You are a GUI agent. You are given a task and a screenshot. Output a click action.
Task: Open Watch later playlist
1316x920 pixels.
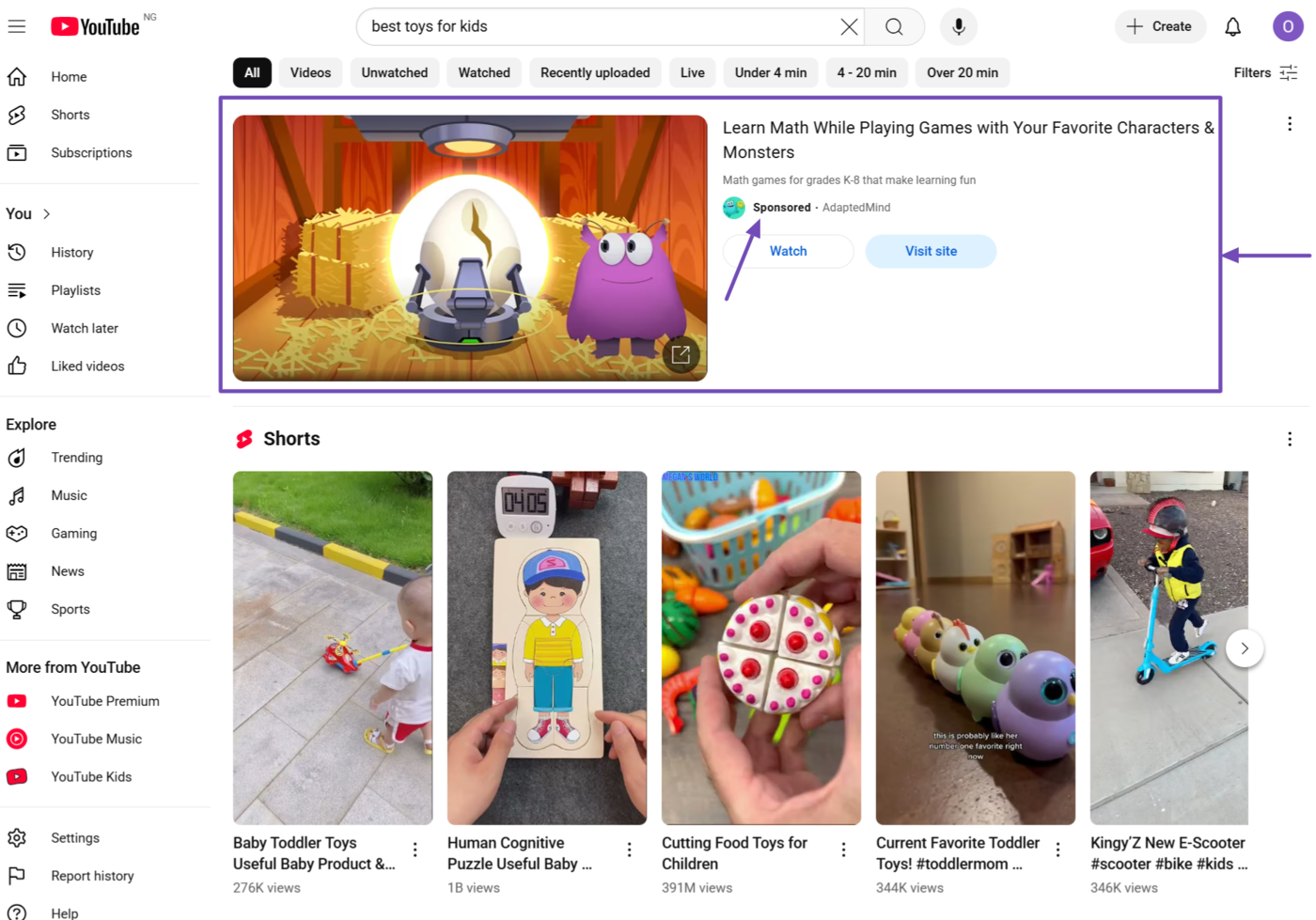coord(84,328)
